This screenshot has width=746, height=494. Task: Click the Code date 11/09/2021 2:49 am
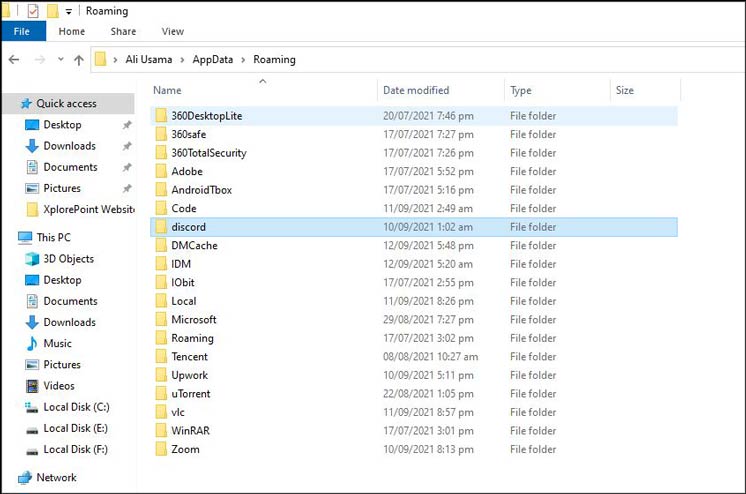(428, 208)
